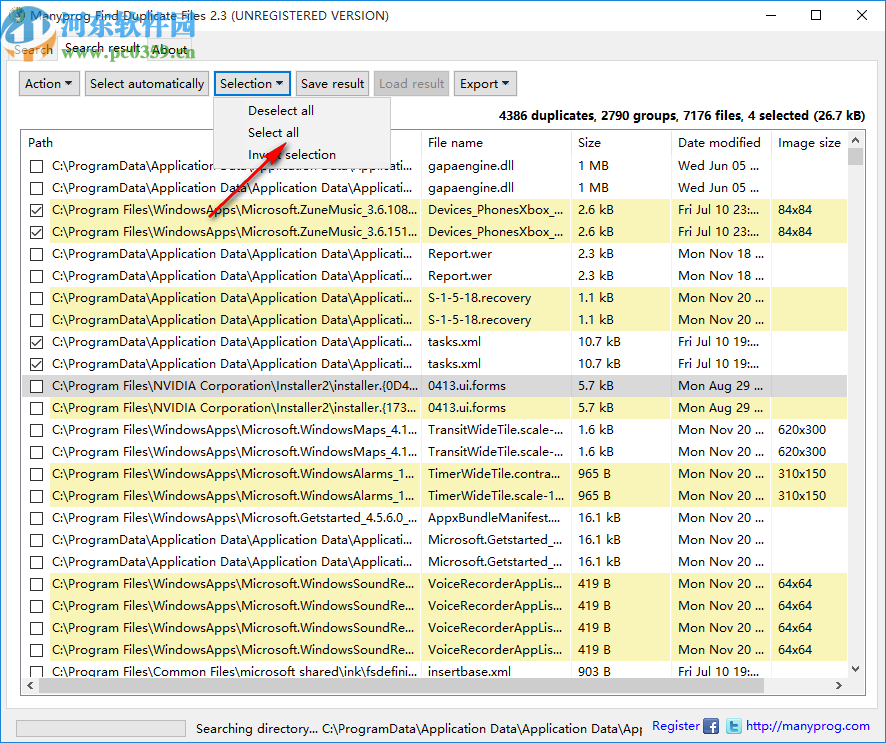886x743 pixels.
Task: Click the Manyprog application icon in title bar
Action: [17, 15]
